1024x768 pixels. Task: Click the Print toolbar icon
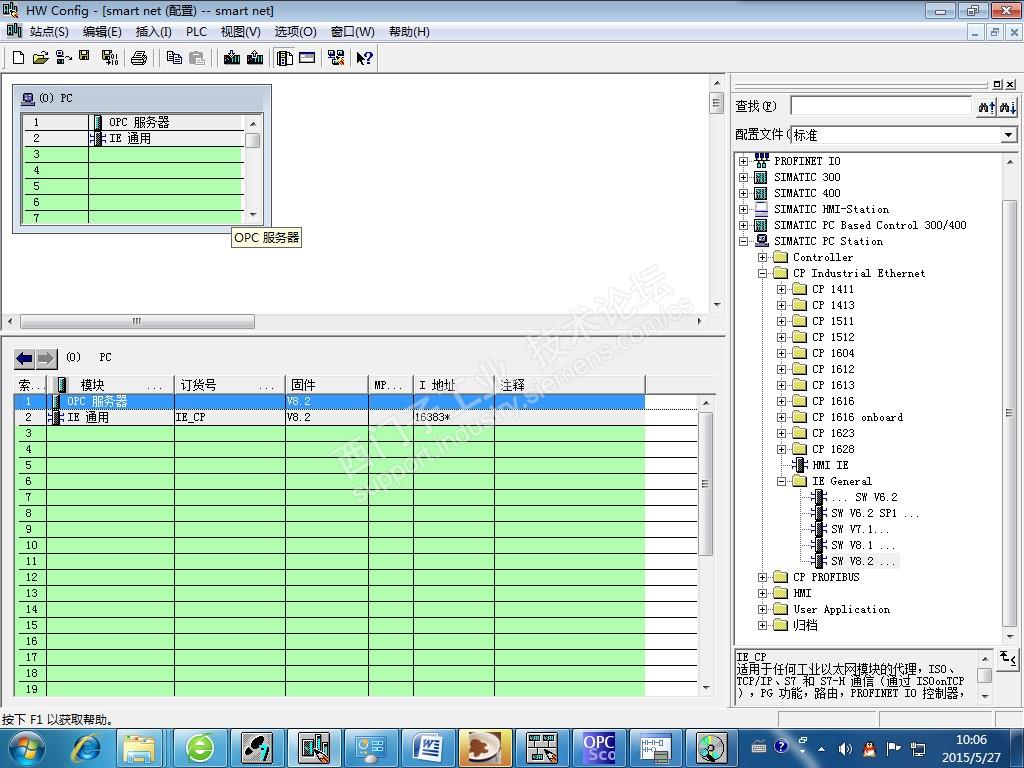pyautogui.click(x=138, y=57)
